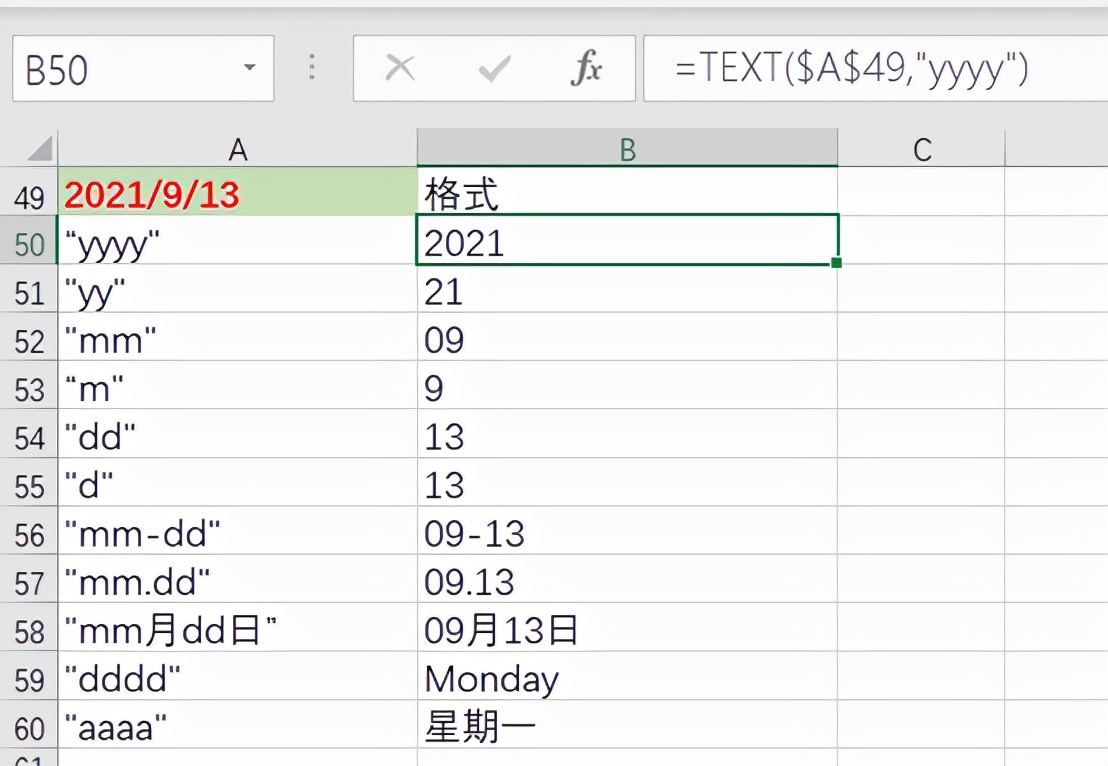Screen dimensions: 1108x766
Task: Select column A header
Action: coord(238,148)
